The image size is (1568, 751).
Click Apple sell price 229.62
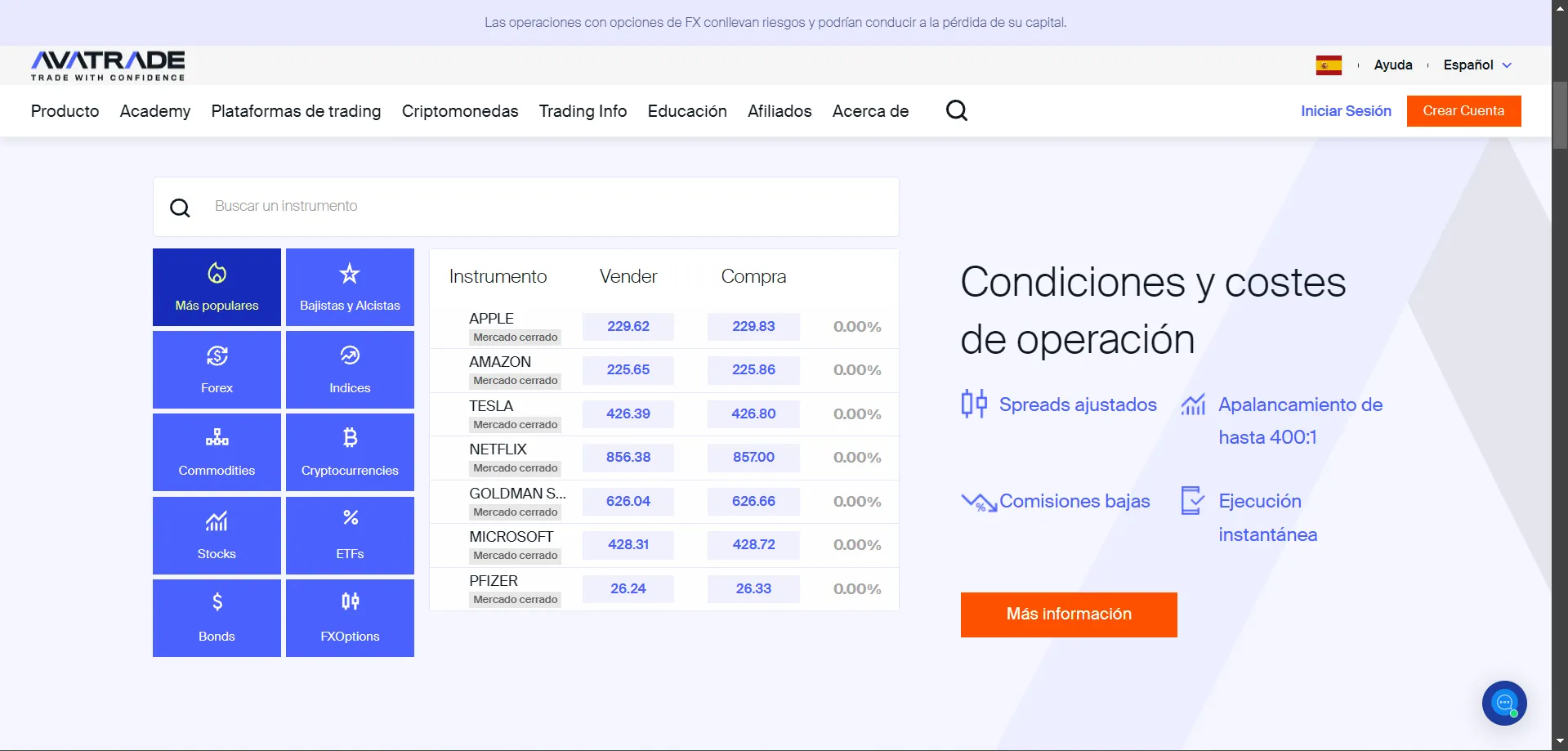coord(628,326)
